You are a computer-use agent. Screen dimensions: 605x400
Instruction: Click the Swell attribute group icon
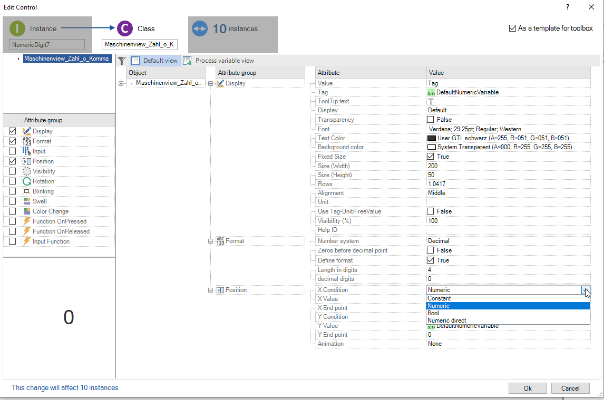pyautogui.click(x=25, y=201)
